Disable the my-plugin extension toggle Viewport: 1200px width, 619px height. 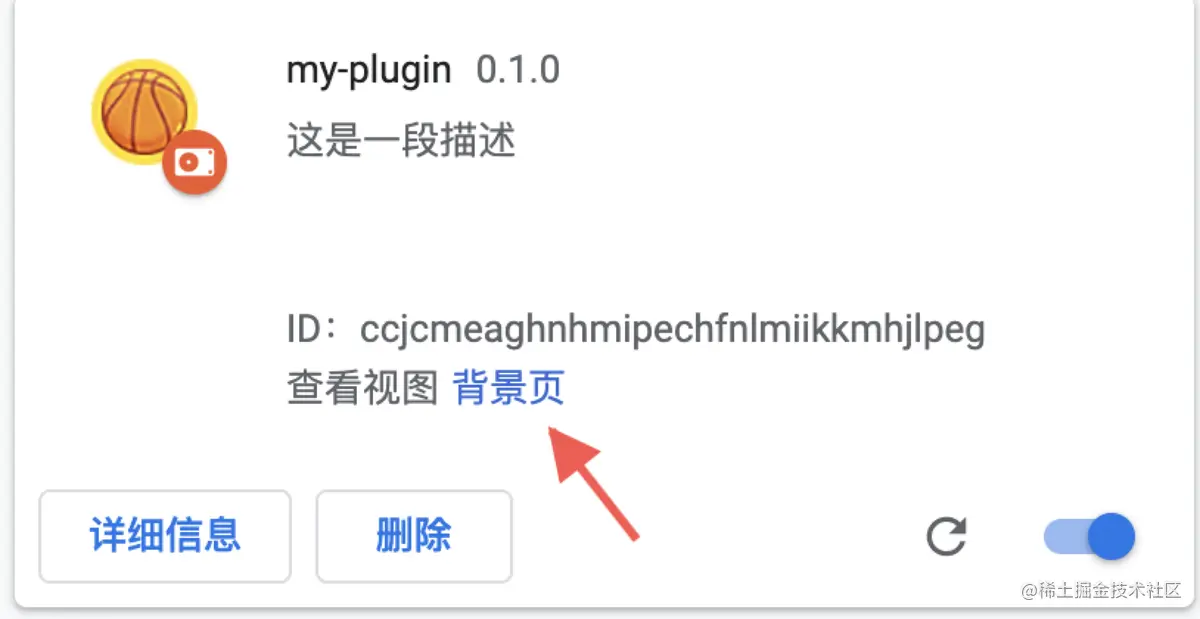[x=1089, y=538]
